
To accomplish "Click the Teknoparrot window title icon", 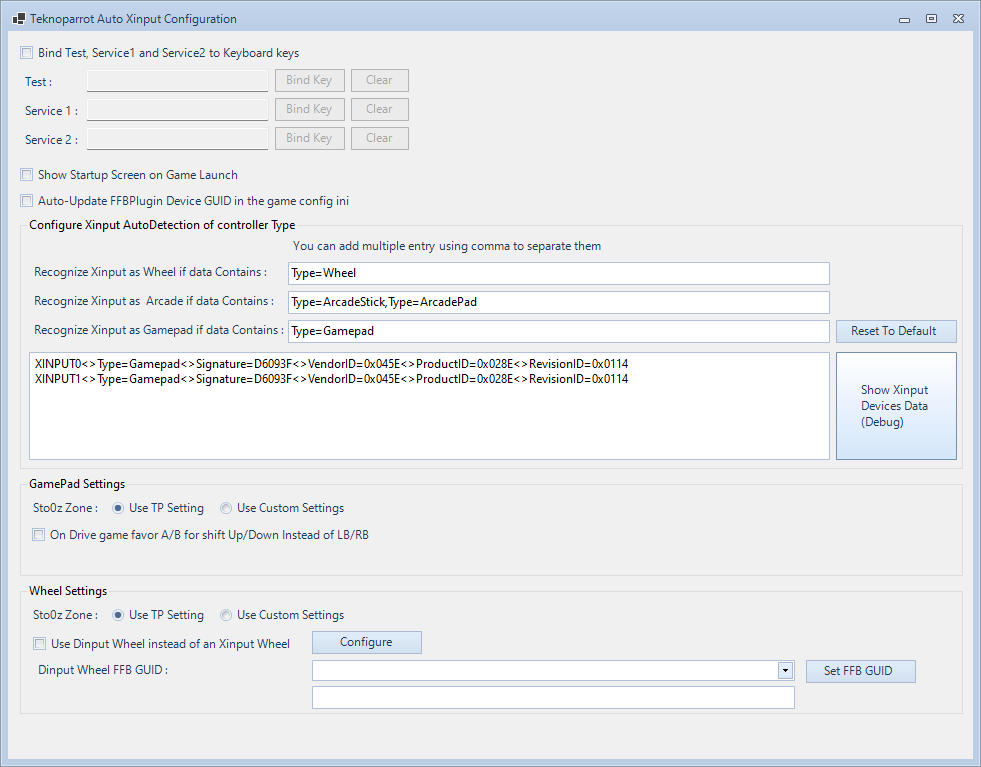I will 19,19.
